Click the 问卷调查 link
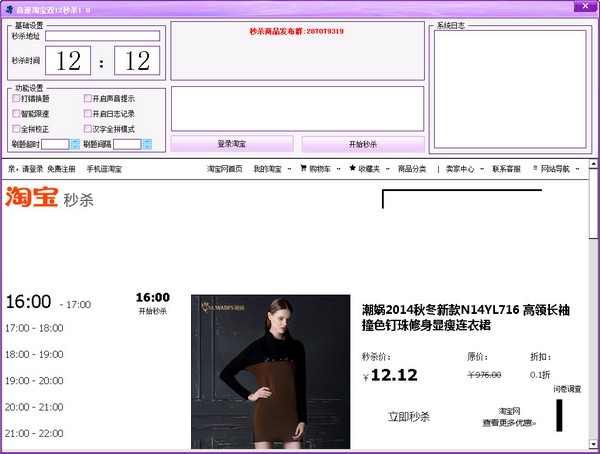 pos(567,389)
